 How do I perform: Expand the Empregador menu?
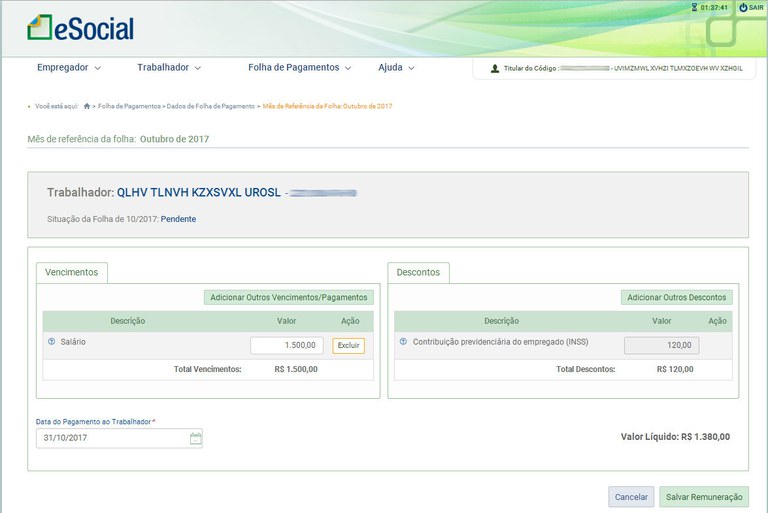tap(68, 68)
